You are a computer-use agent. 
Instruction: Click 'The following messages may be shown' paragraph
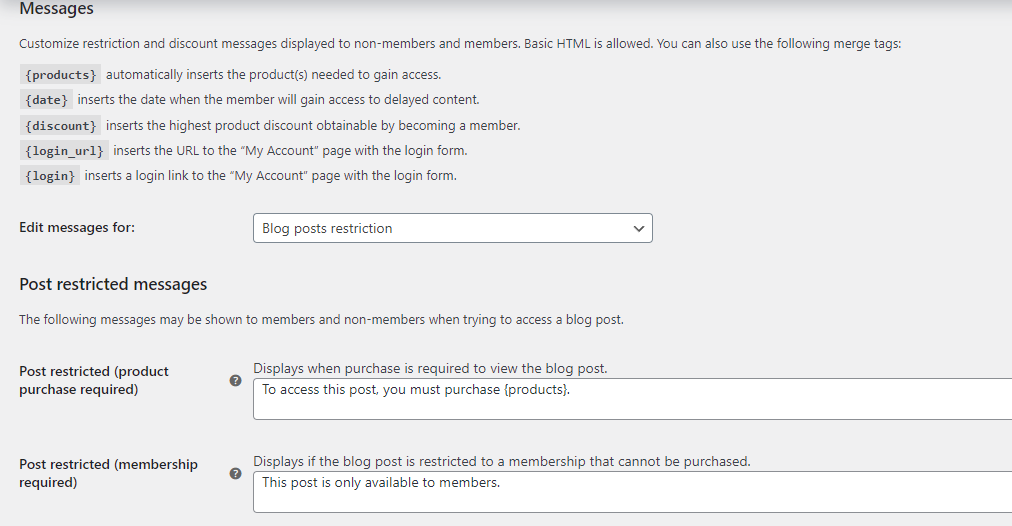click(x=321, y=319)
